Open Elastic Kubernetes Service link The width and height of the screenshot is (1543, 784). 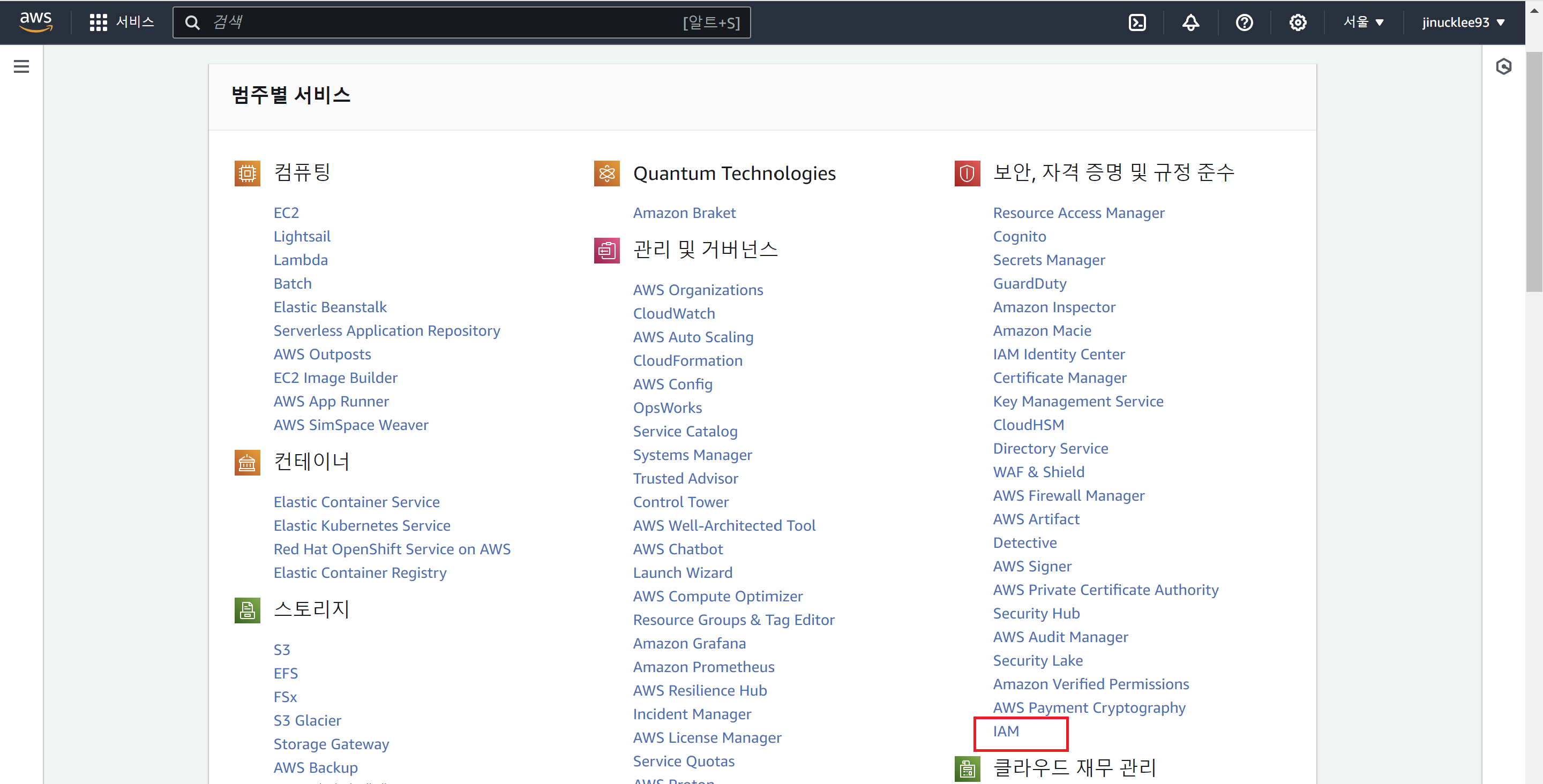(362, 525)
